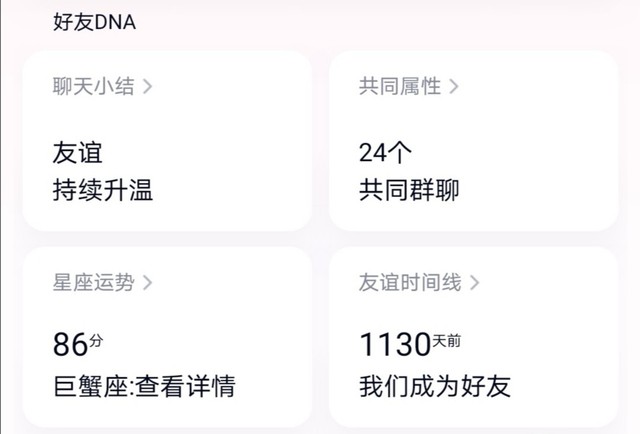Open the 星座运势 header label
Viewport: 640px width, 434px height.
[93, 283]
